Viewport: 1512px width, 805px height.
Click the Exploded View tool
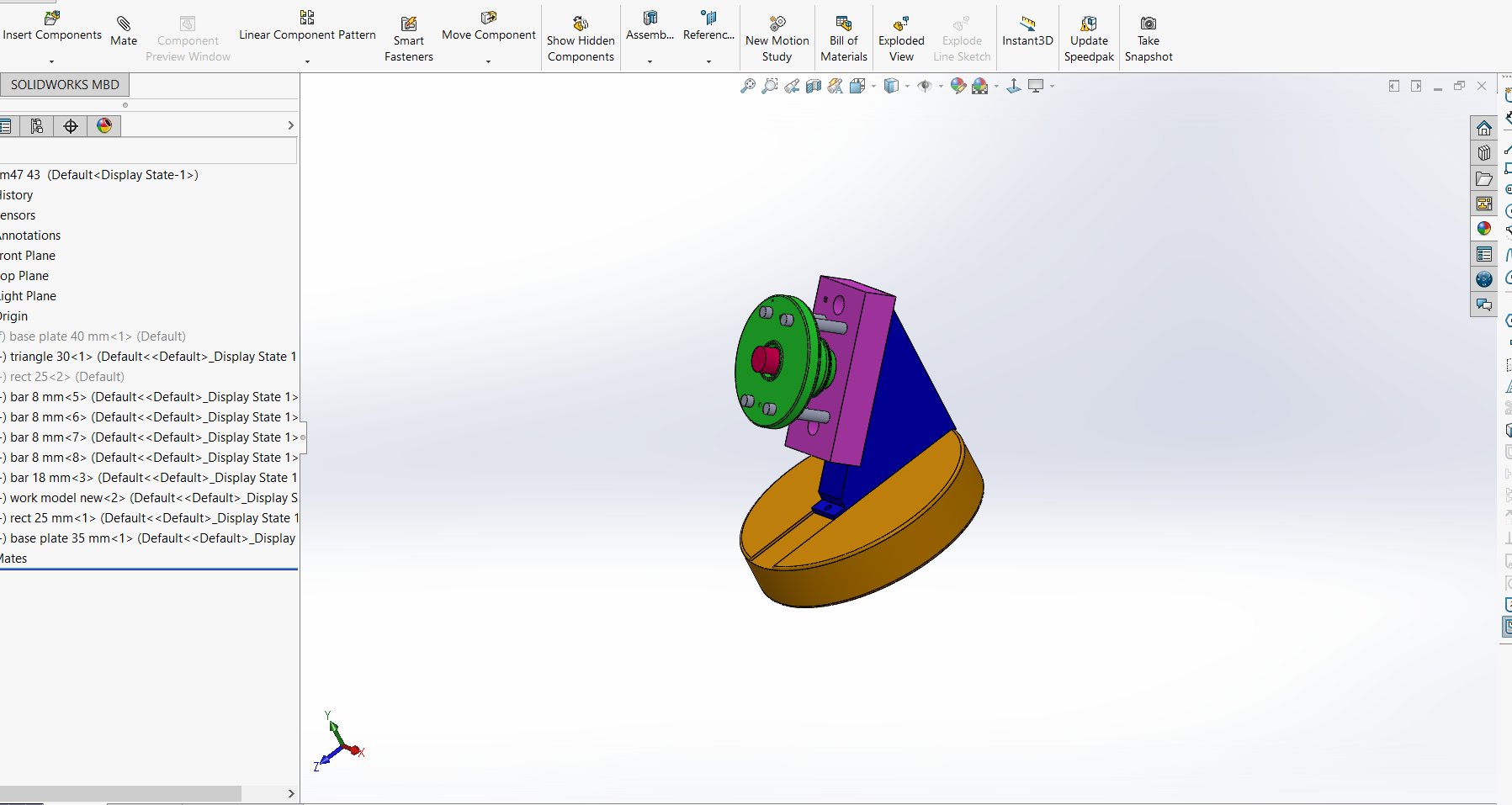coord(901,39)
